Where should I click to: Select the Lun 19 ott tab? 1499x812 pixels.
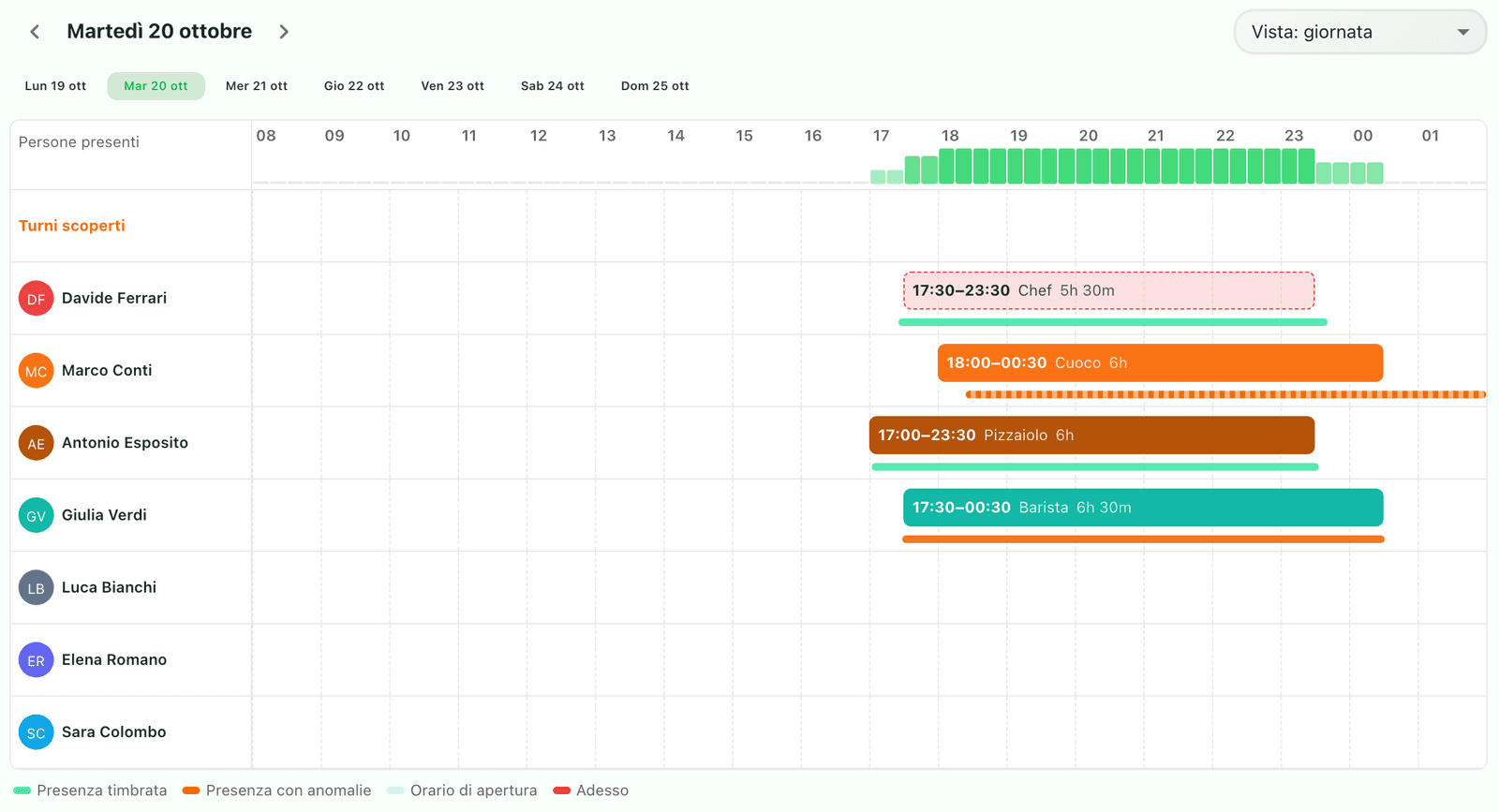tap(55, 86)
